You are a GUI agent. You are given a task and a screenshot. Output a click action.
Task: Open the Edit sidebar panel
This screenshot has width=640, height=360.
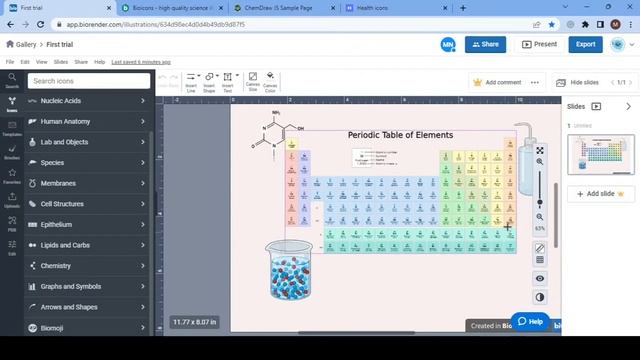coord(12,247)
